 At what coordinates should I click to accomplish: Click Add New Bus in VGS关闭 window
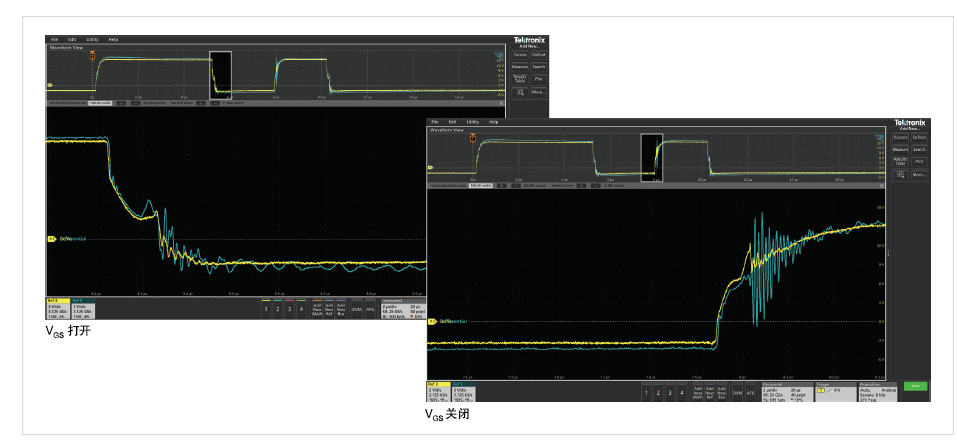pos(722,392)
